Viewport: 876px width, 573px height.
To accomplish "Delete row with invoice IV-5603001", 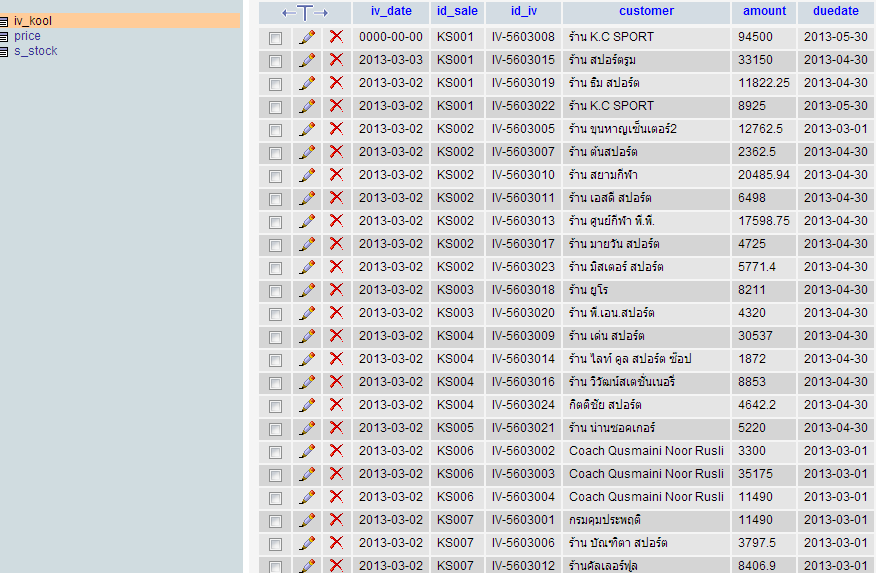I will (x=336, y=519).
